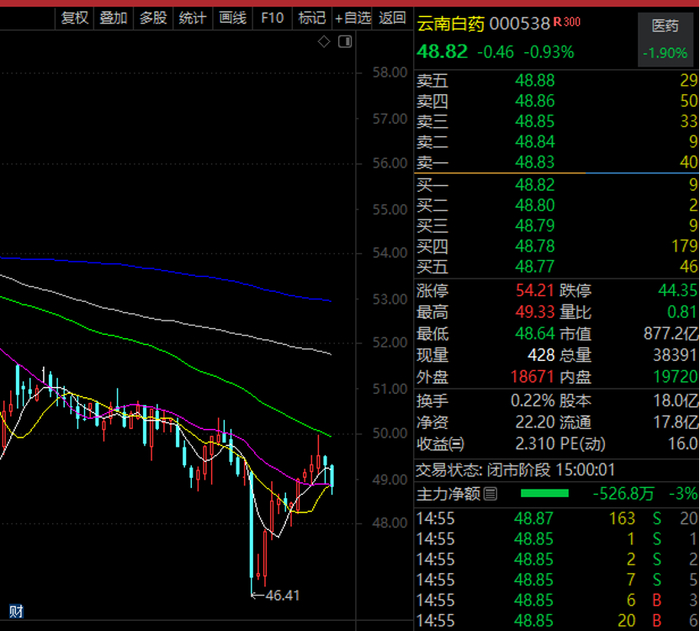This screenshot has height=631, width=700.
Task: Activate the 画线 drawing tool
Action: (x=233, y=18)
